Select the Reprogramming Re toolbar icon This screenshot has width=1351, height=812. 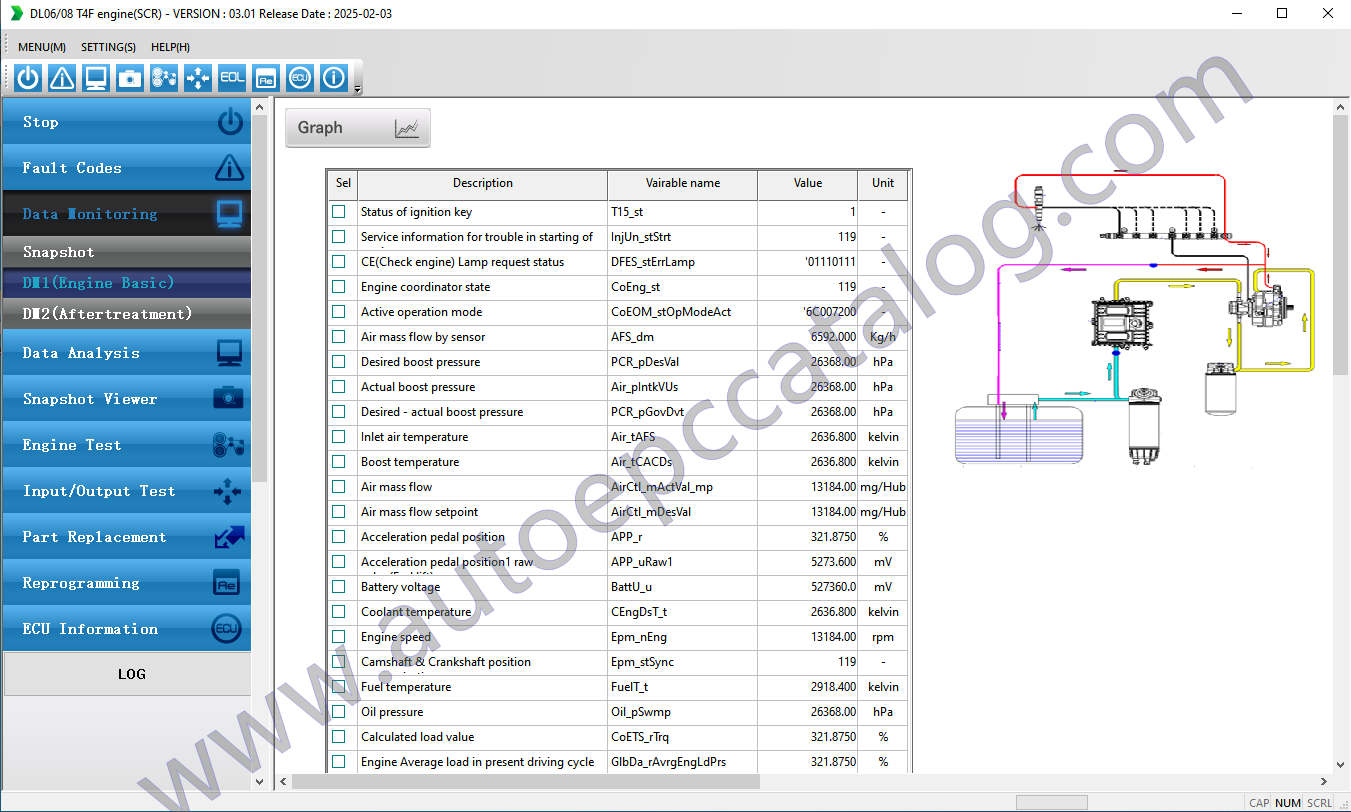point(265,77)
